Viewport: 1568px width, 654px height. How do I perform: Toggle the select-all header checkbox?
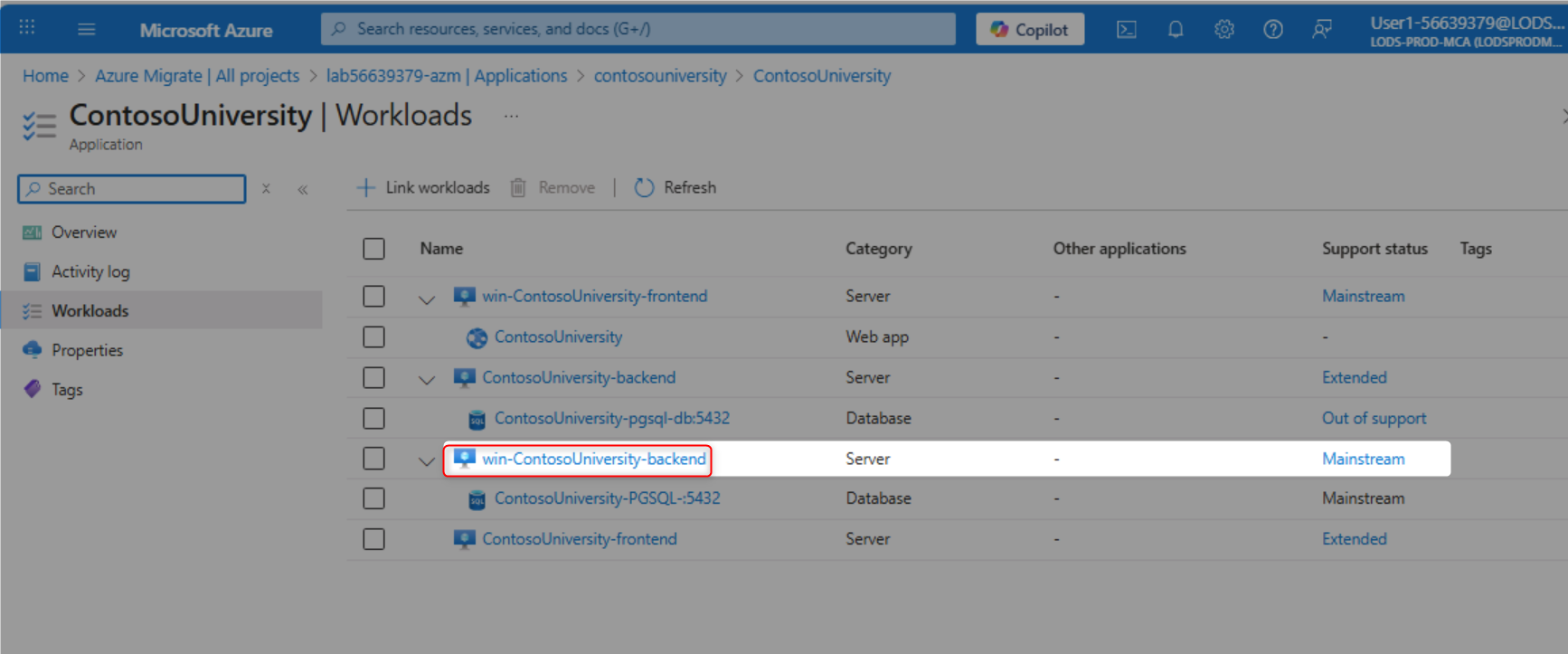click(373, 249)
